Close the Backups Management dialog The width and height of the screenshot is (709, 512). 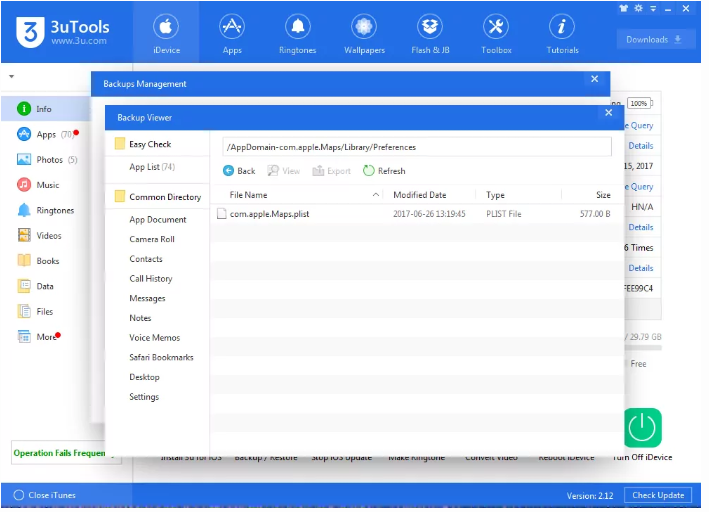[595, 79]
